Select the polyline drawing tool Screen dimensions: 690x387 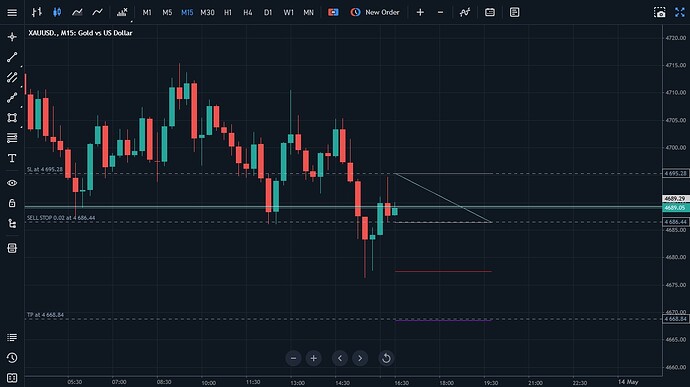[x=12, y=98]
